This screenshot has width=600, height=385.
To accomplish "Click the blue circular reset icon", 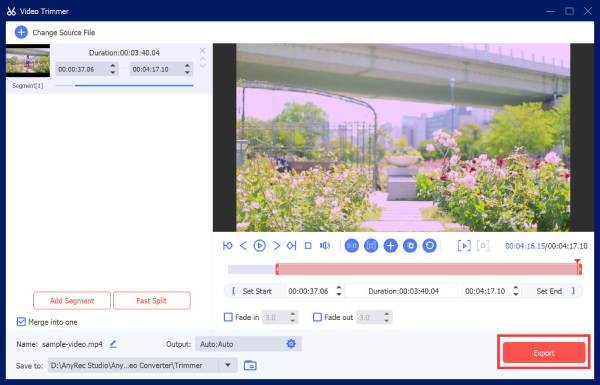I will (430, 246).
